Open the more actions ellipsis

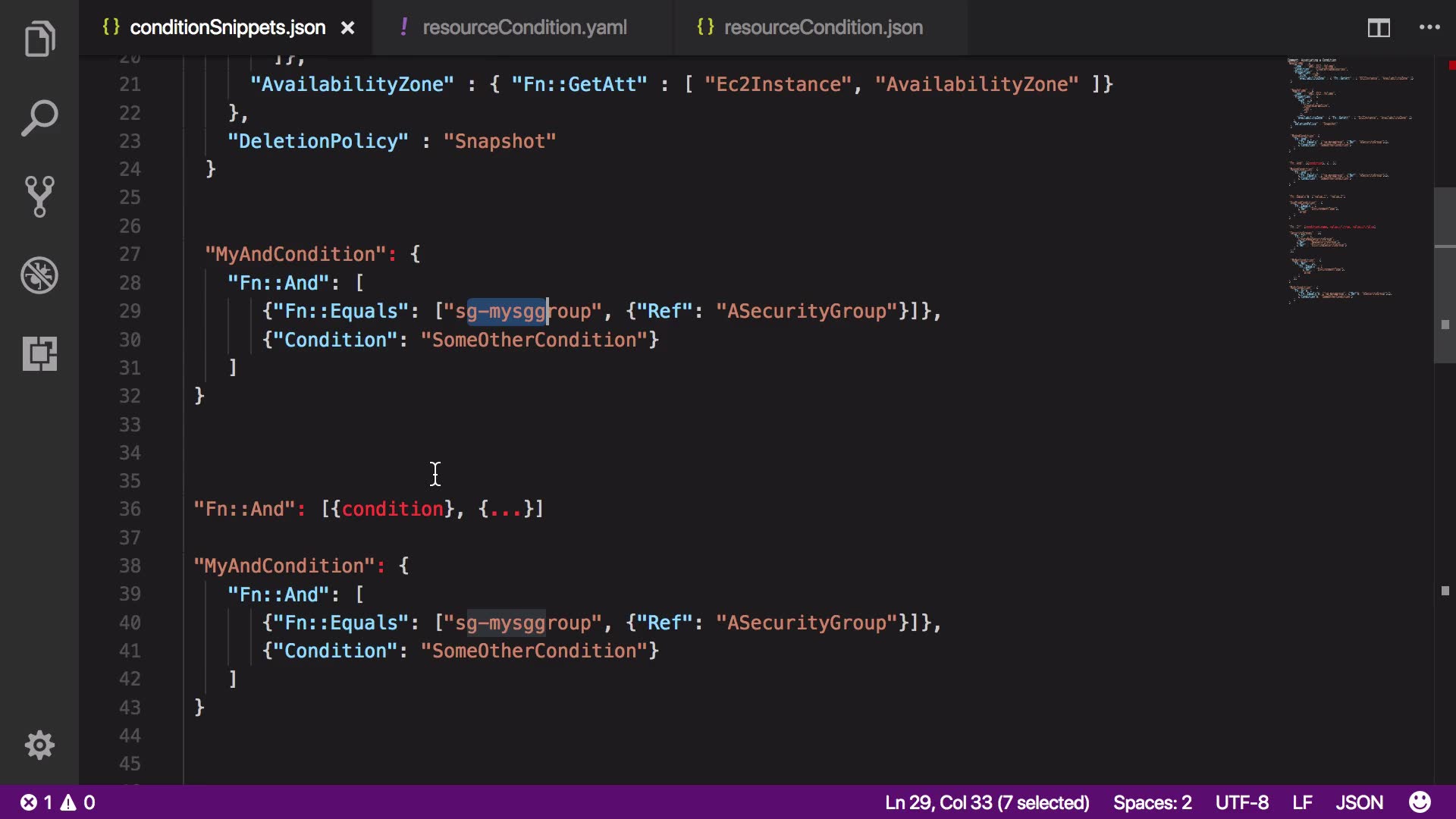pyautogui.click(x=1429, y=28)
